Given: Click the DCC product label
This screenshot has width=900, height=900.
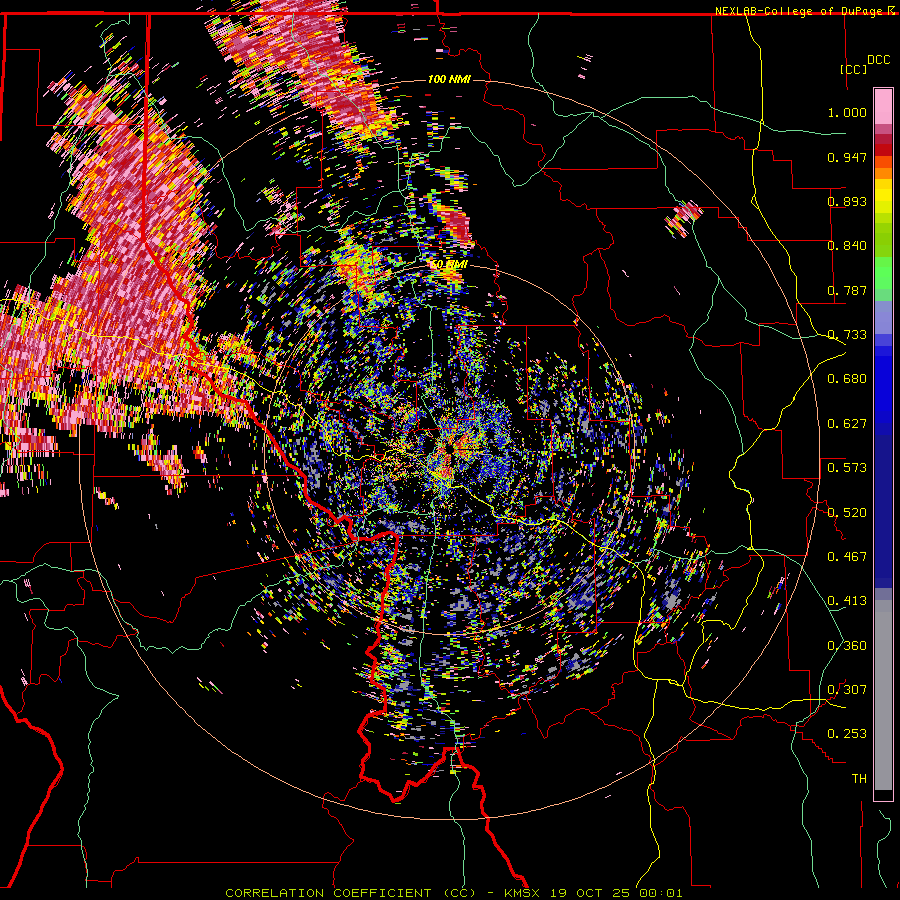Looking at the screenshot, I should [878, 60].
